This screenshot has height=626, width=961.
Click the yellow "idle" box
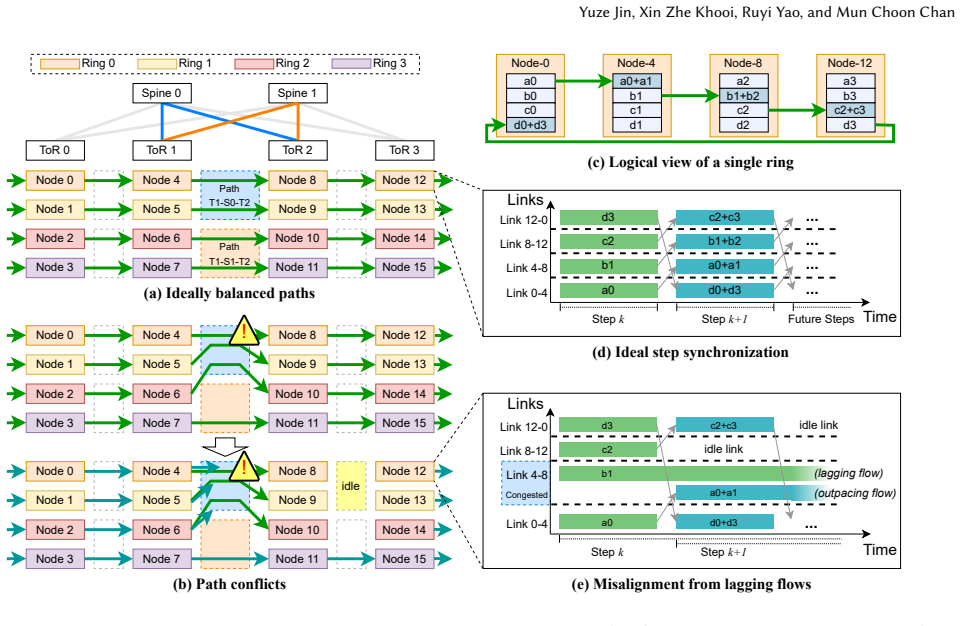[351, 486]
